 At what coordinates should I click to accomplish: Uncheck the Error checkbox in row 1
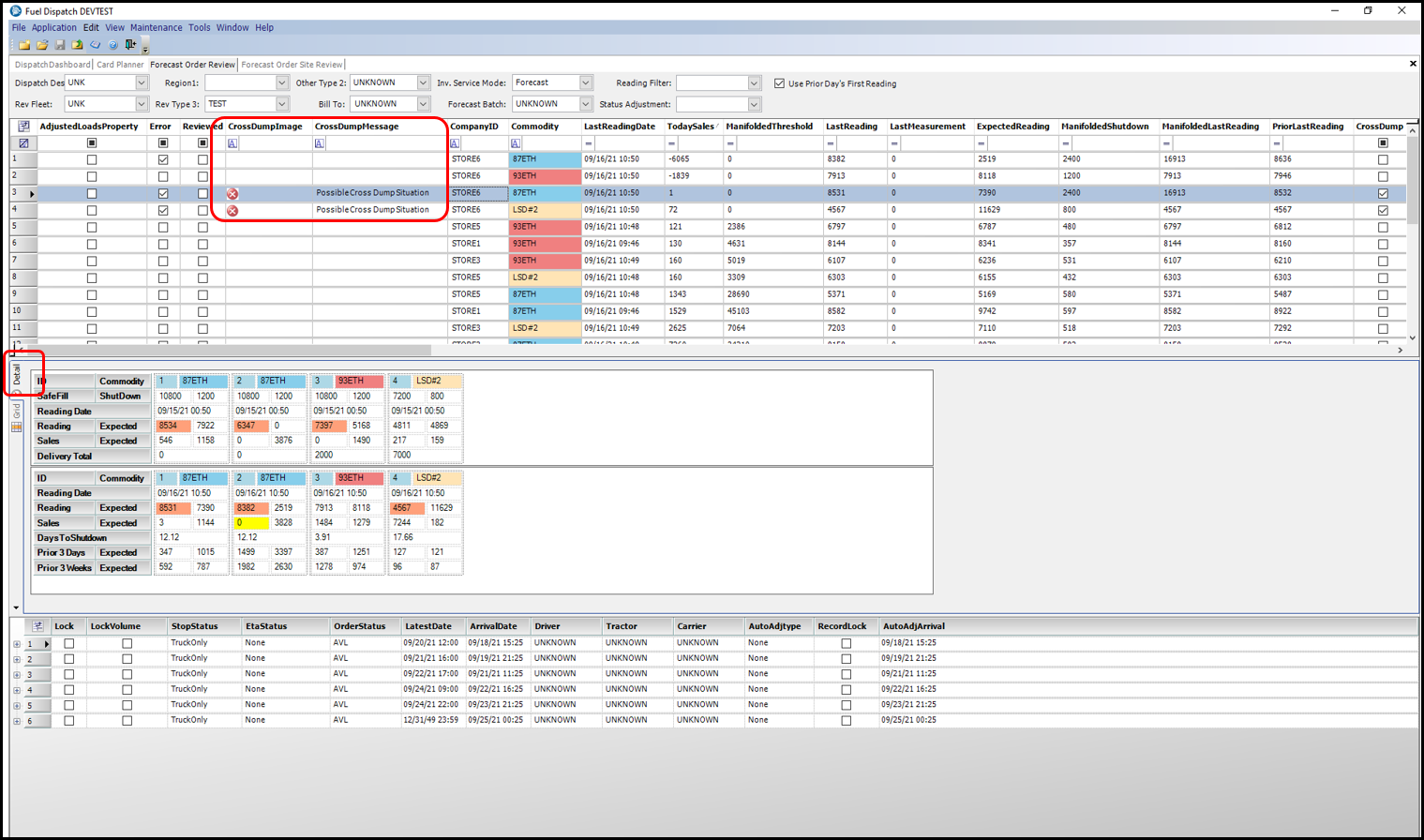[x=163, y=160]
